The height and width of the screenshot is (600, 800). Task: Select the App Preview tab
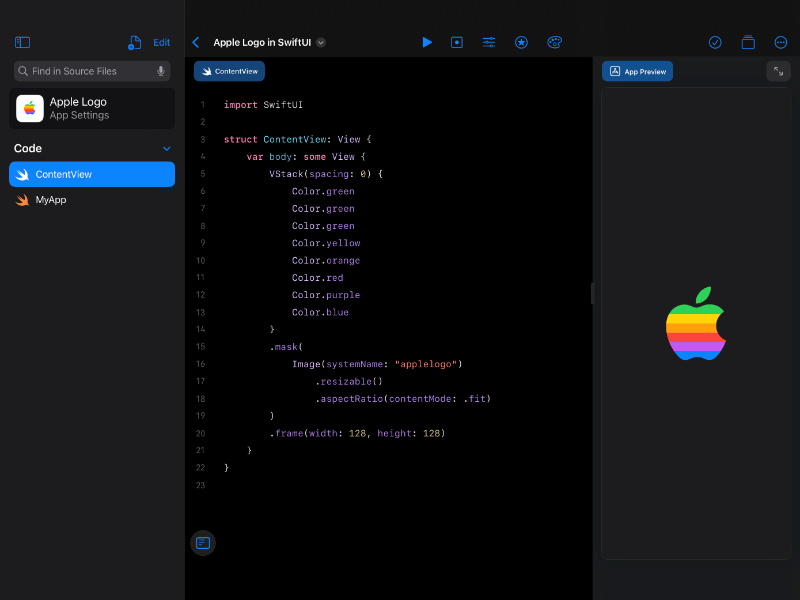(x=637, y=71)
